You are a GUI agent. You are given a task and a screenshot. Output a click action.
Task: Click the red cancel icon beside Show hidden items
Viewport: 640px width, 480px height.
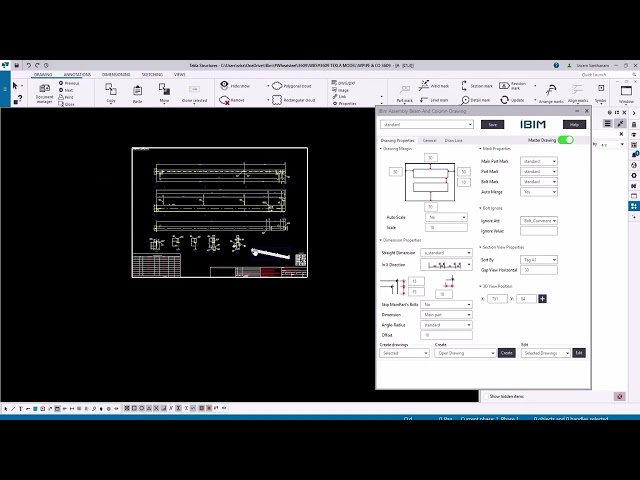tap(620, 396)
